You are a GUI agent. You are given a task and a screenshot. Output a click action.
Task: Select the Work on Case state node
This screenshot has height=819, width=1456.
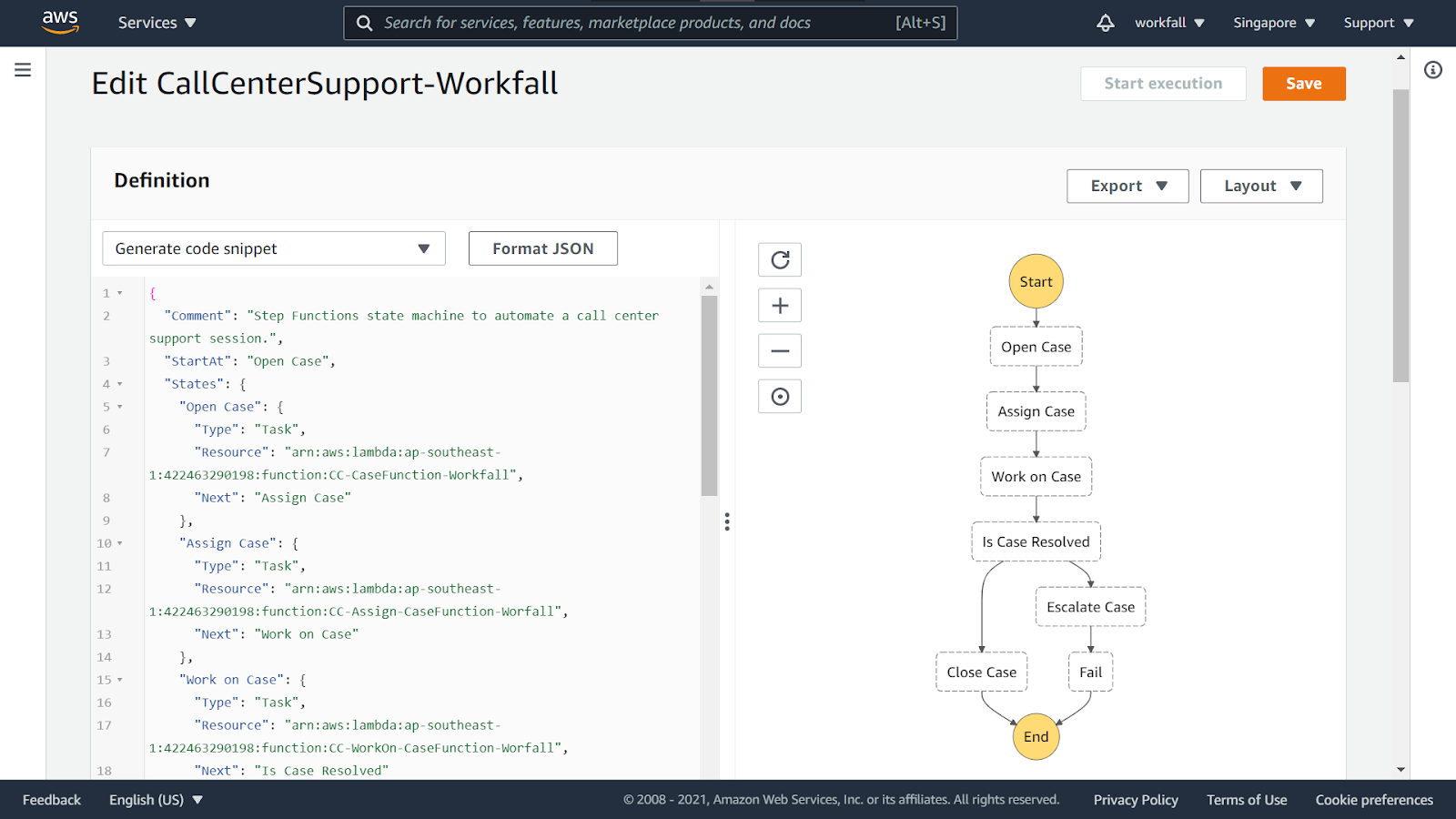click(1036, 477)
